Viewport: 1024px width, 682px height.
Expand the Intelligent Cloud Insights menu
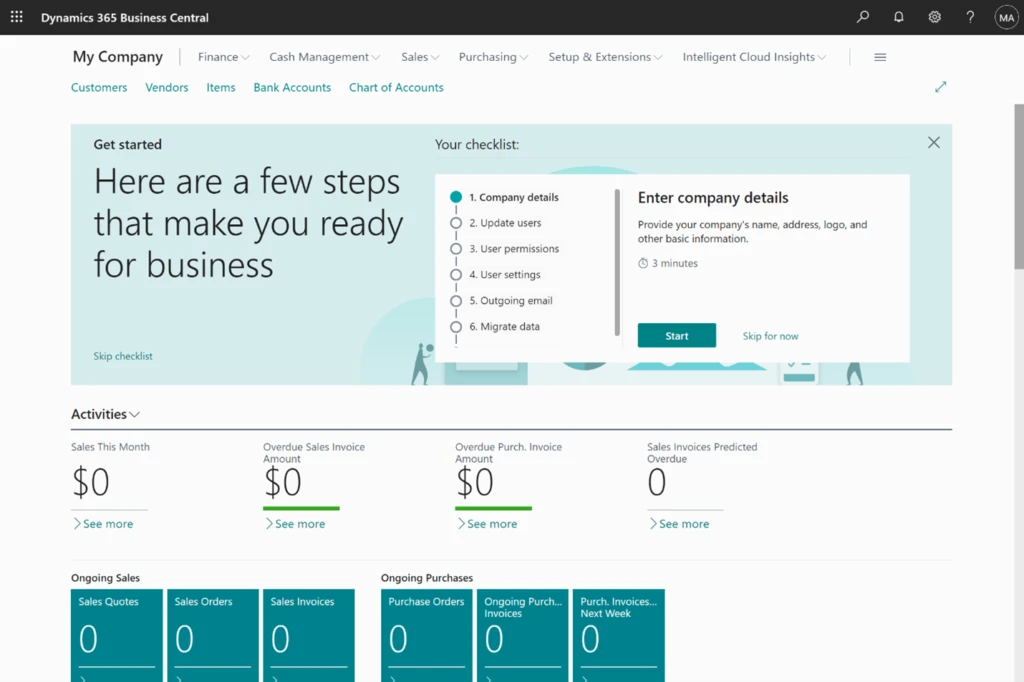pyautogui.click(x=754, y=57)
